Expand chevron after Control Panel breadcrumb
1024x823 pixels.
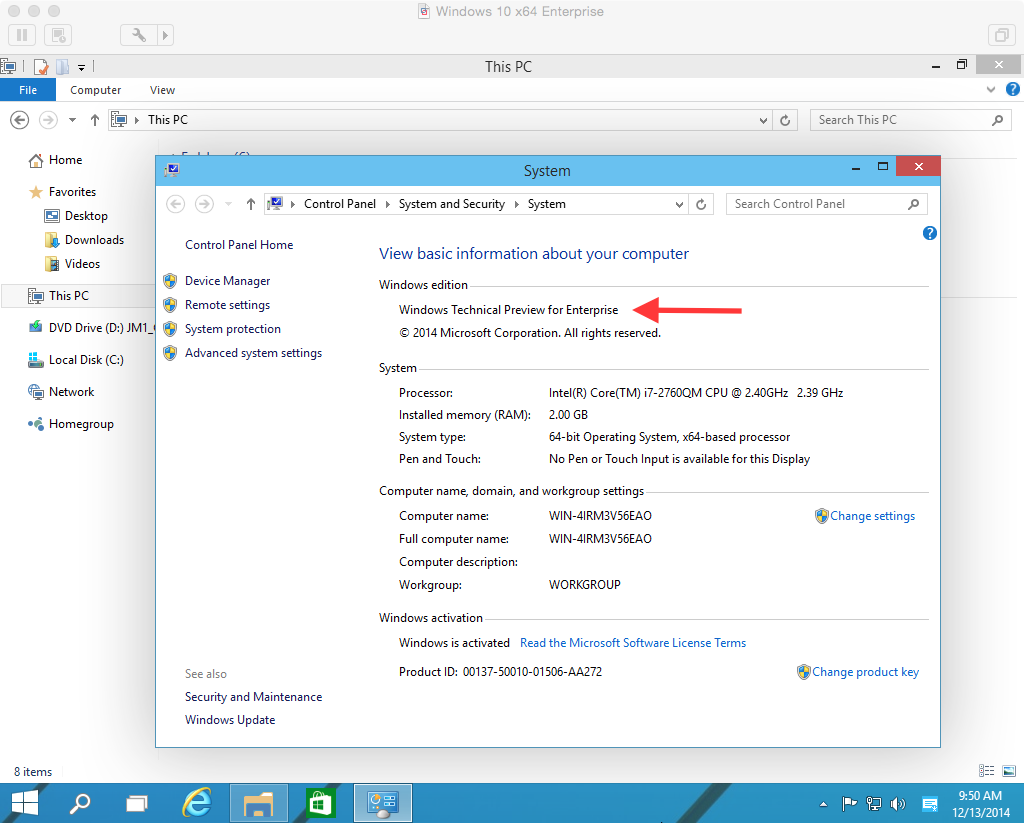(x=387, y=204)
